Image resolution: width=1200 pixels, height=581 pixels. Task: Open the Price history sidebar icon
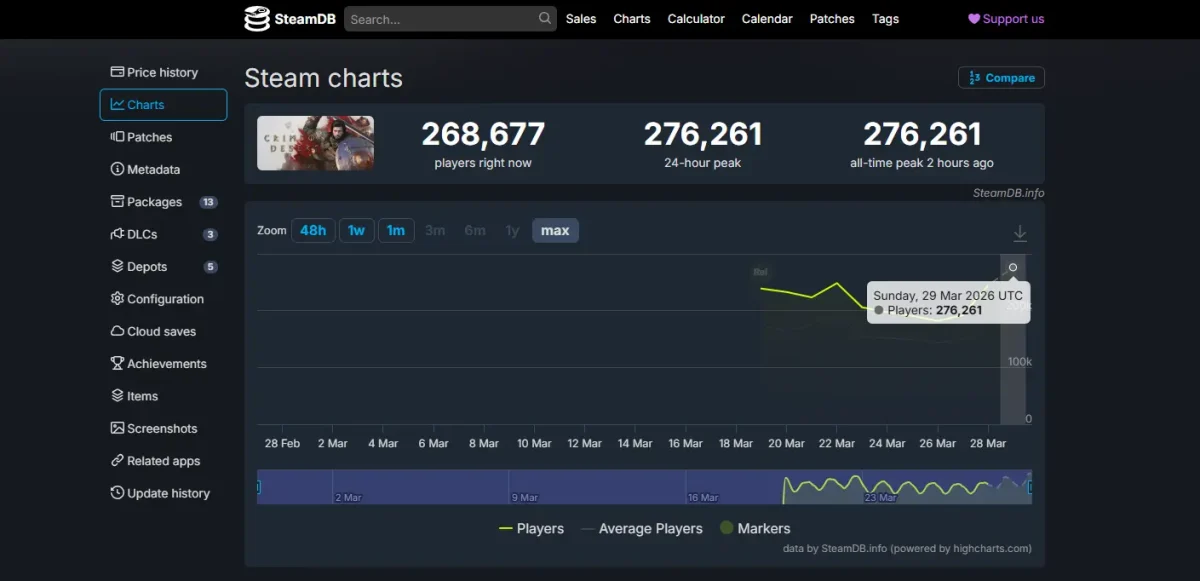[118, 72]
